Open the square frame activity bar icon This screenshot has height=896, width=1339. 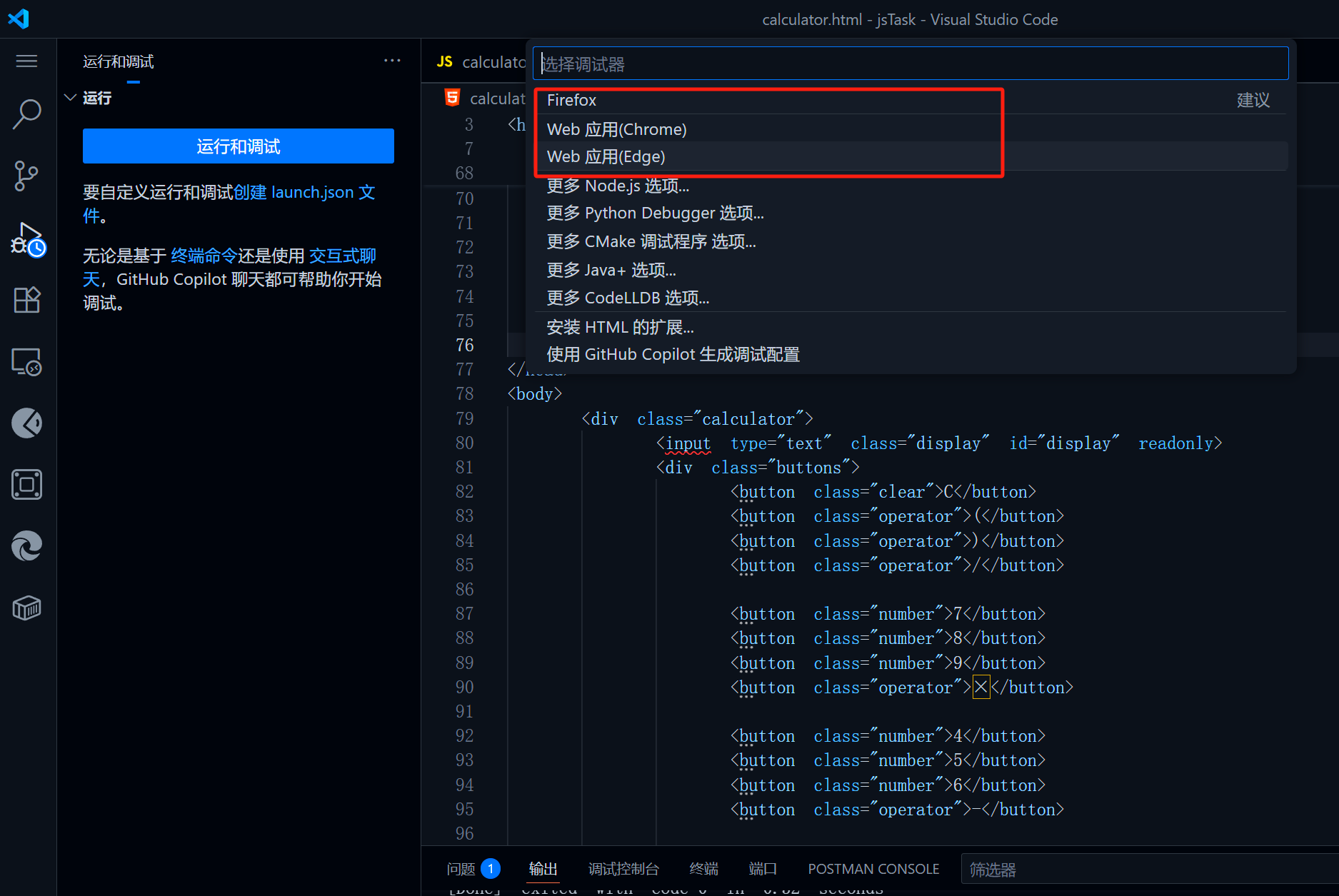[x=26, y=485]
